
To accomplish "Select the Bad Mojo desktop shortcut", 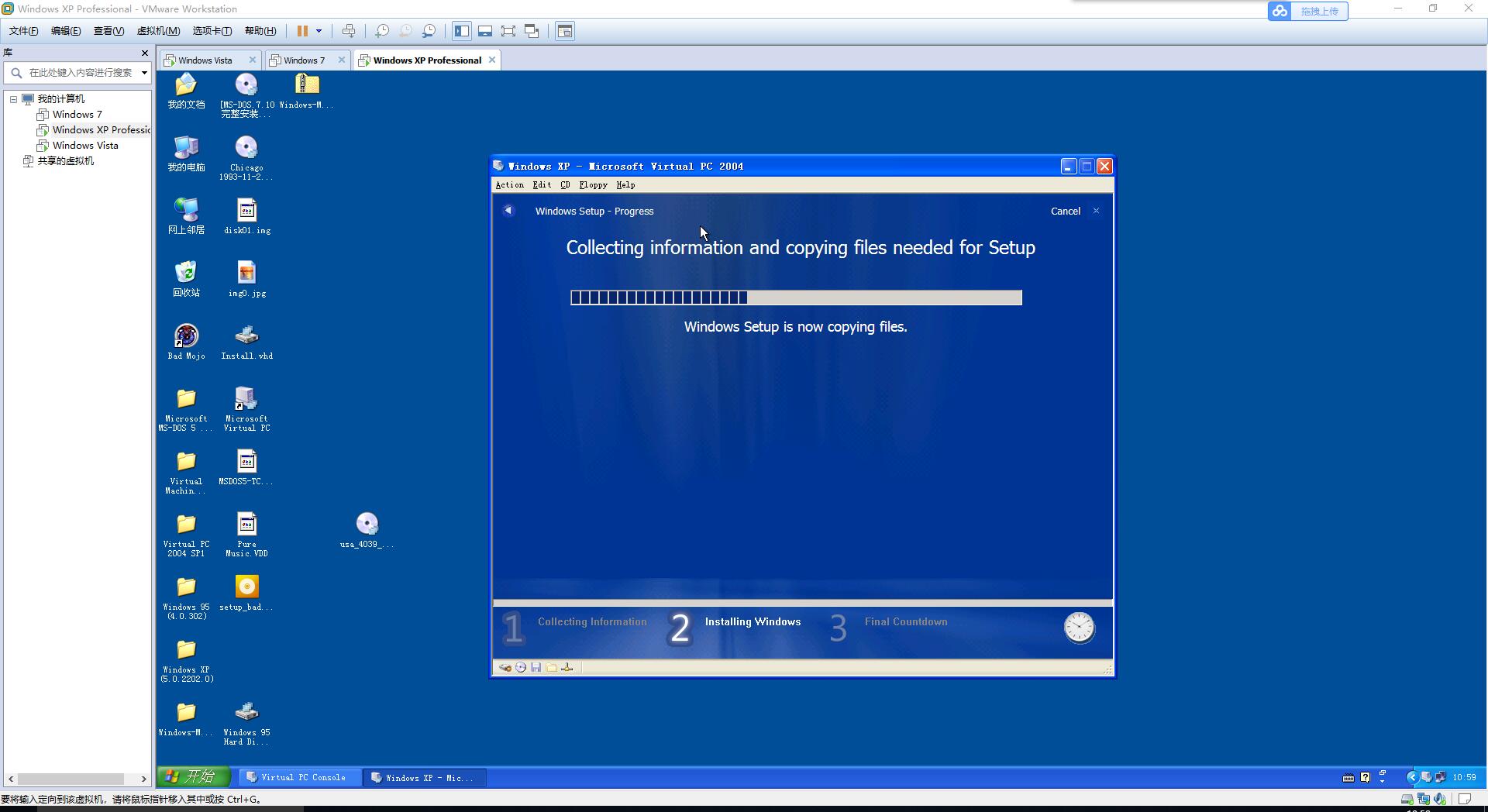I will [186, 342].
